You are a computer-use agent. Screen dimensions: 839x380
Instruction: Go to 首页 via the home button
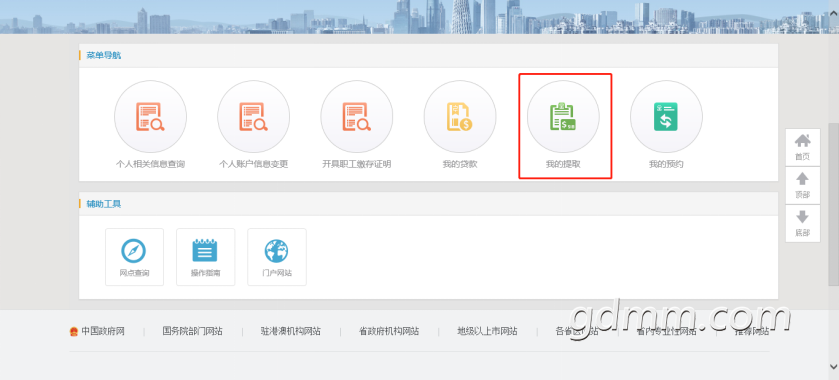pos(803,147)
